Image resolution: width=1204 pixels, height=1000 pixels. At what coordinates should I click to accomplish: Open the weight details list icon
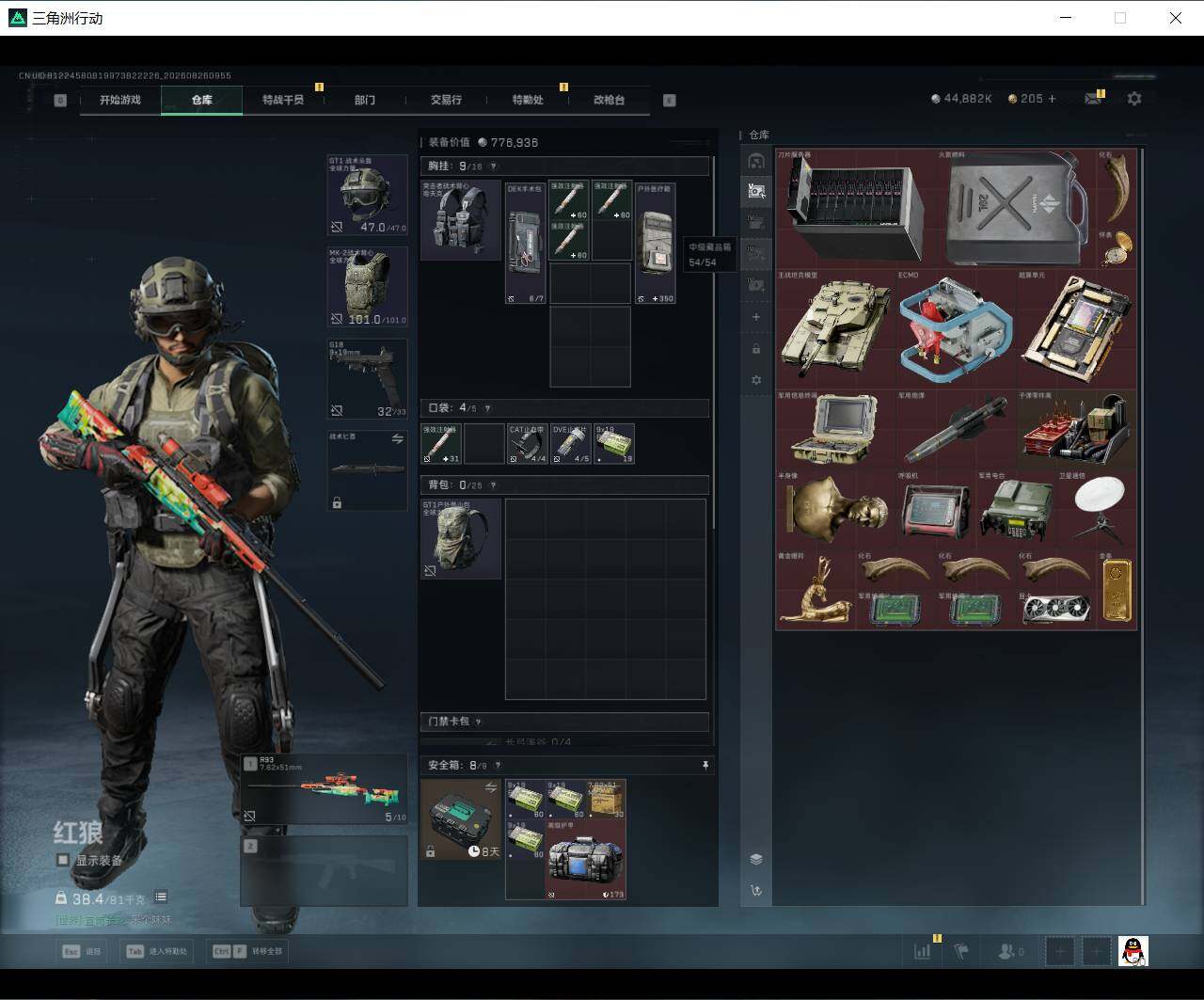point(161,897)
